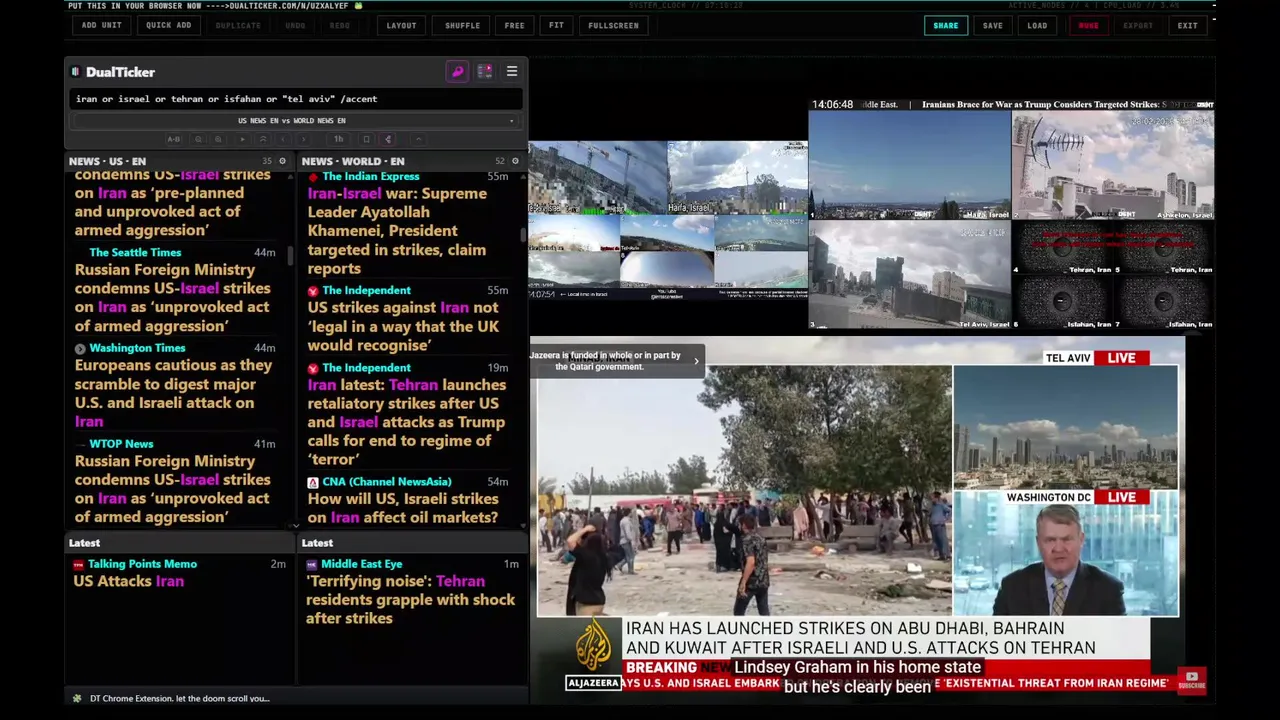This screenshot has height=720, width=1280.
Task: Go to previous with left chevron icon
Action: coord(283,139)
